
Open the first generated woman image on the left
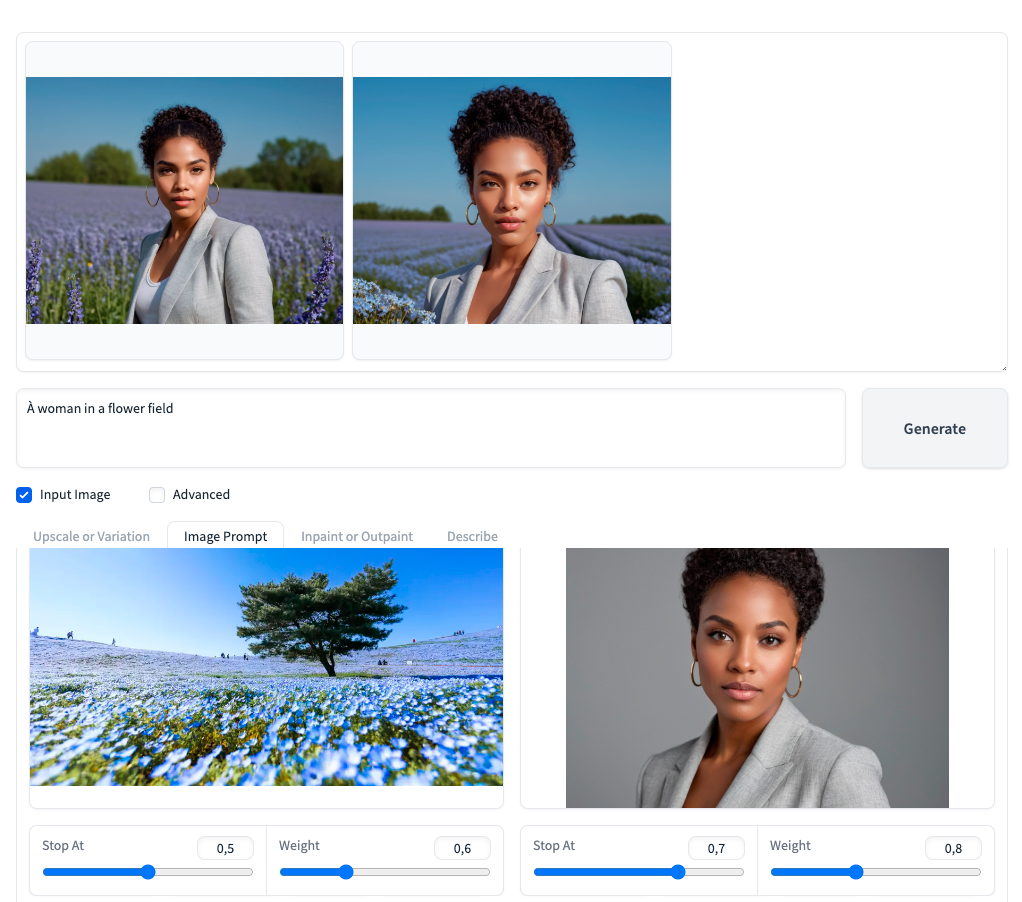click(x=184, y=200)
